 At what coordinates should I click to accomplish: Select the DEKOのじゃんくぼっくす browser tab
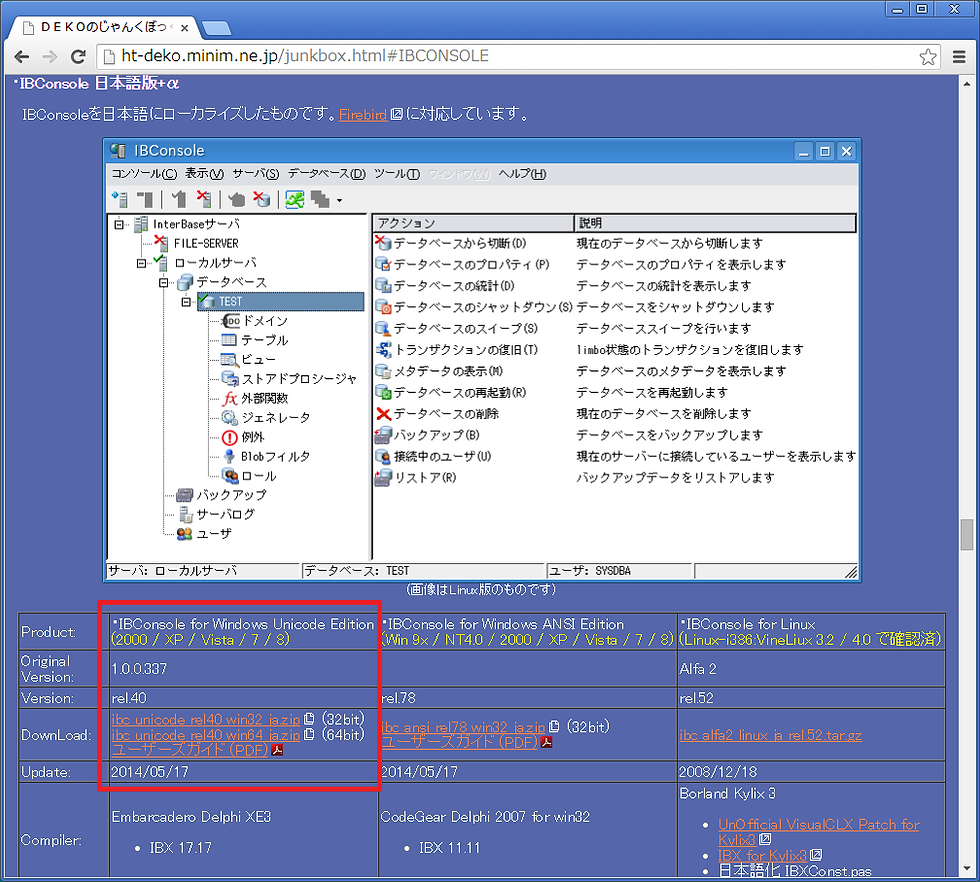[105, 27]
